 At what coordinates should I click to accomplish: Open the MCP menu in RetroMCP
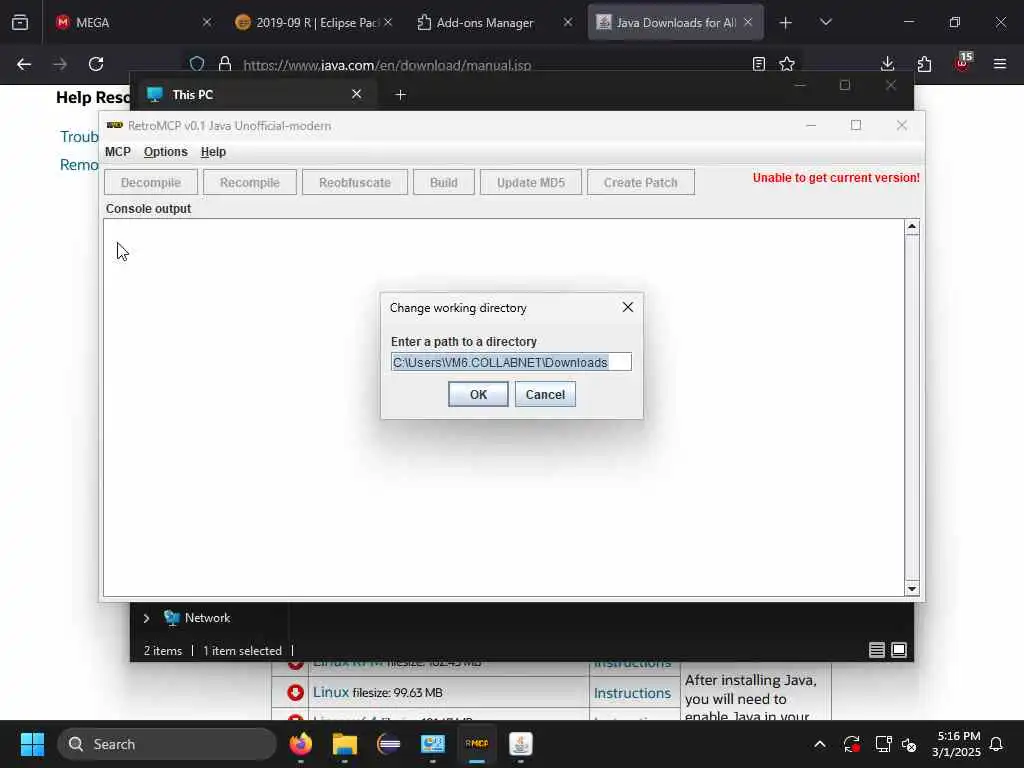click(x=118, y=152)
